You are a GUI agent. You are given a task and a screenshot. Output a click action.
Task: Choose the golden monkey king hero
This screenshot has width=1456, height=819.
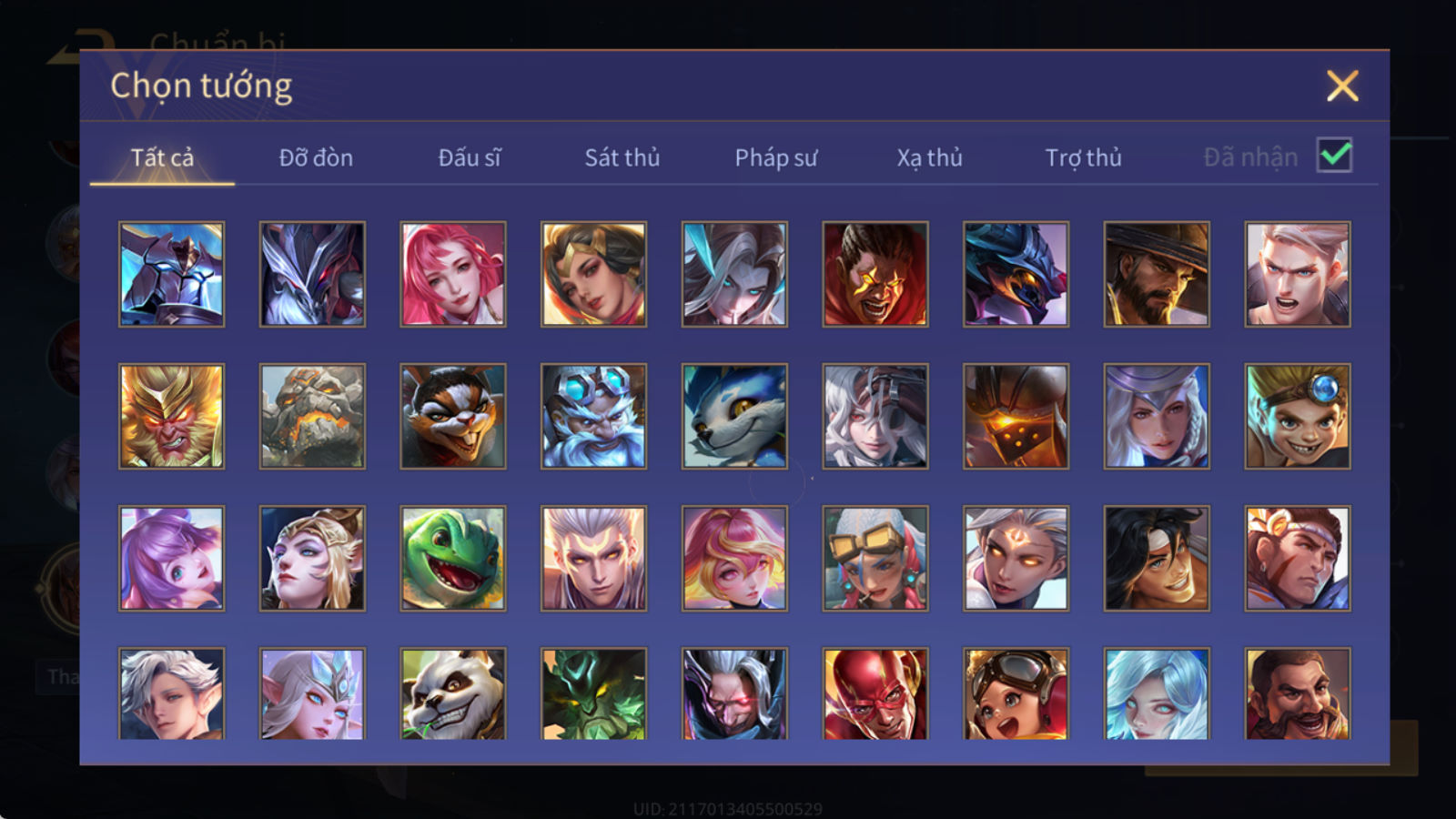171,416
